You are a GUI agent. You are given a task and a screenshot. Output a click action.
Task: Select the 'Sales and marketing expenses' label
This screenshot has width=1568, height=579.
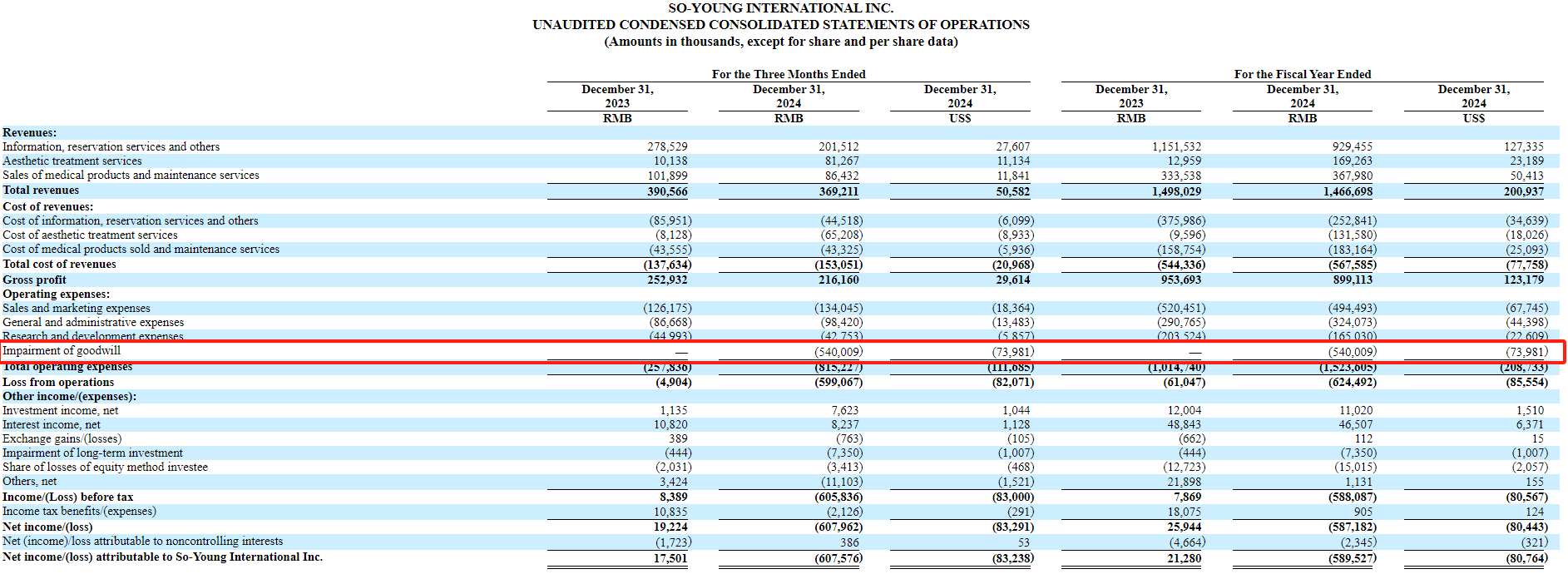click(x=77, y=309)
